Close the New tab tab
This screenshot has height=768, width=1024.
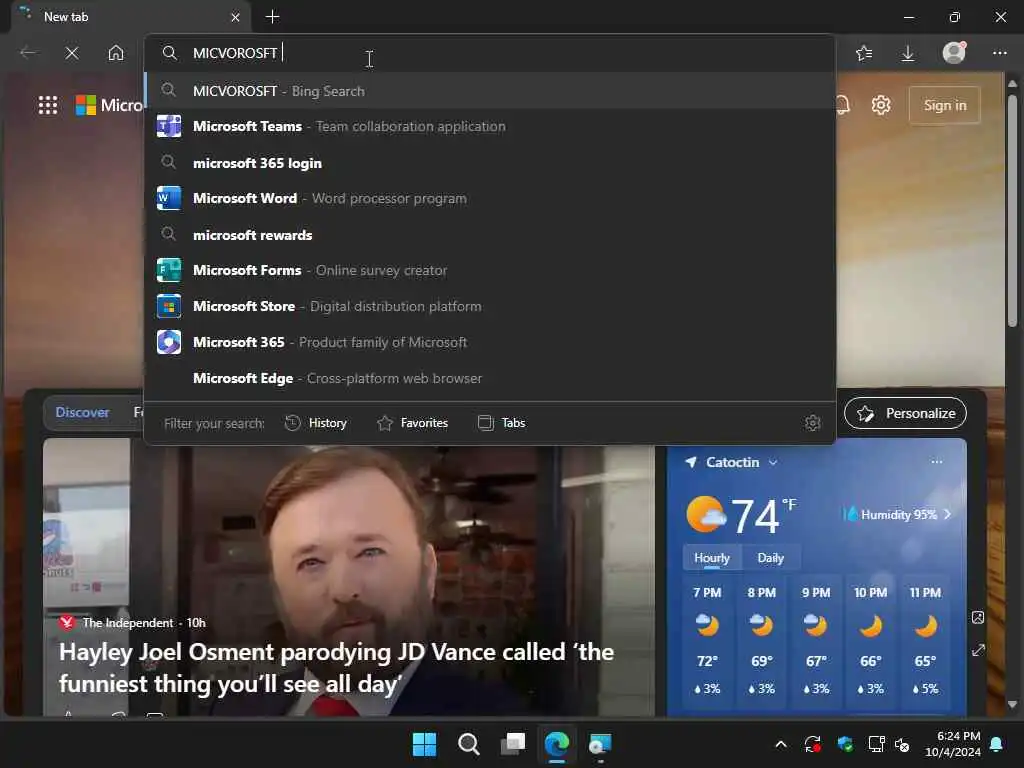pos(235,18)
